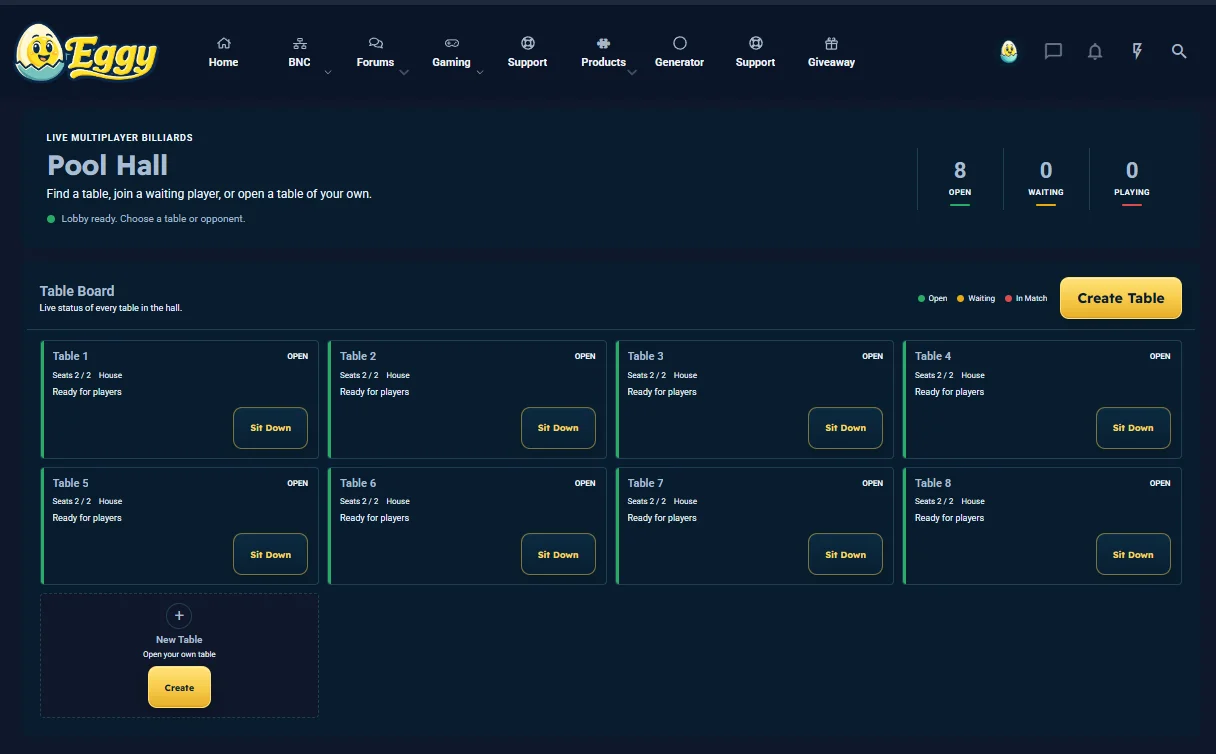This screenshot has height=754, width=1216.
Task: Expand the Gaming dropdown chevron
Action: click(x=480, y=72)
